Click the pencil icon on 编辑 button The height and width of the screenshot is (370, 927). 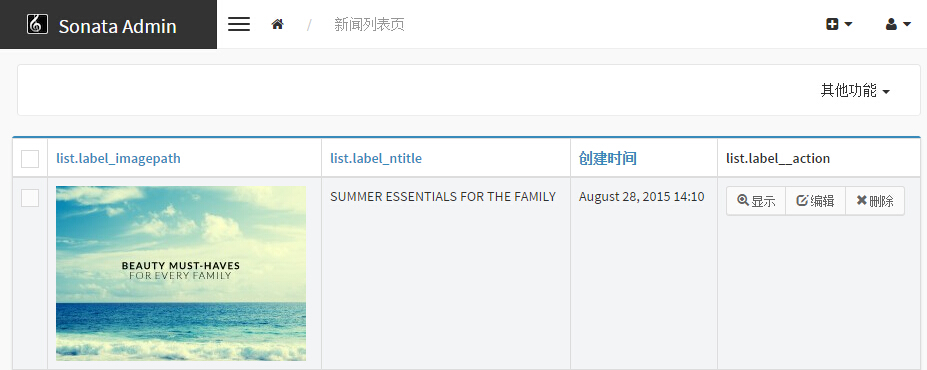tap(802, 200)
